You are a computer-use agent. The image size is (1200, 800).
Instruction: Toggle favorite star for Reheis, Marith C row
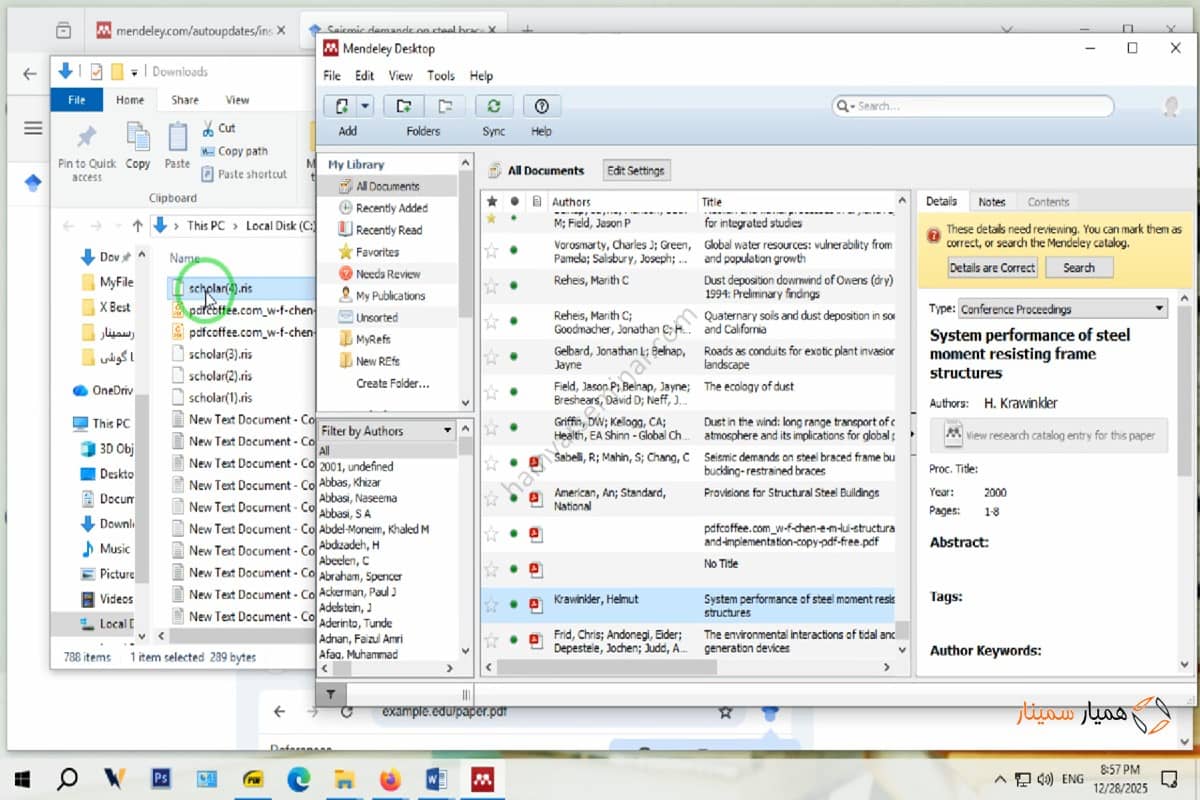click(x=491, y=286)
